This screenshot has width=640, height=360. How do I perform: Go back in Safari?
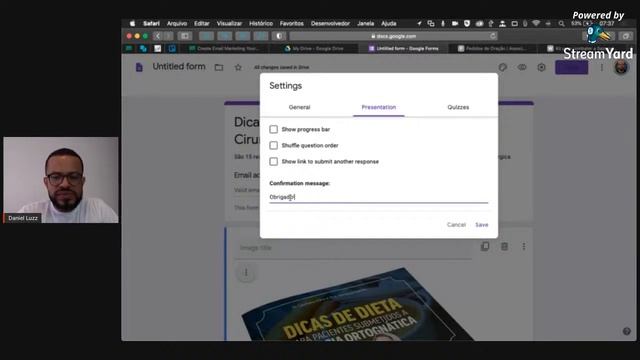[x=158, y=36]
